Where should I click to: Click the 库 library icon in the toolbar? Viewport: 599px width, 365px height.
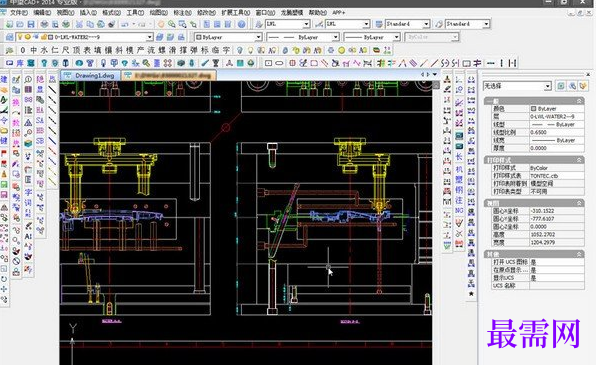point(20,63)
